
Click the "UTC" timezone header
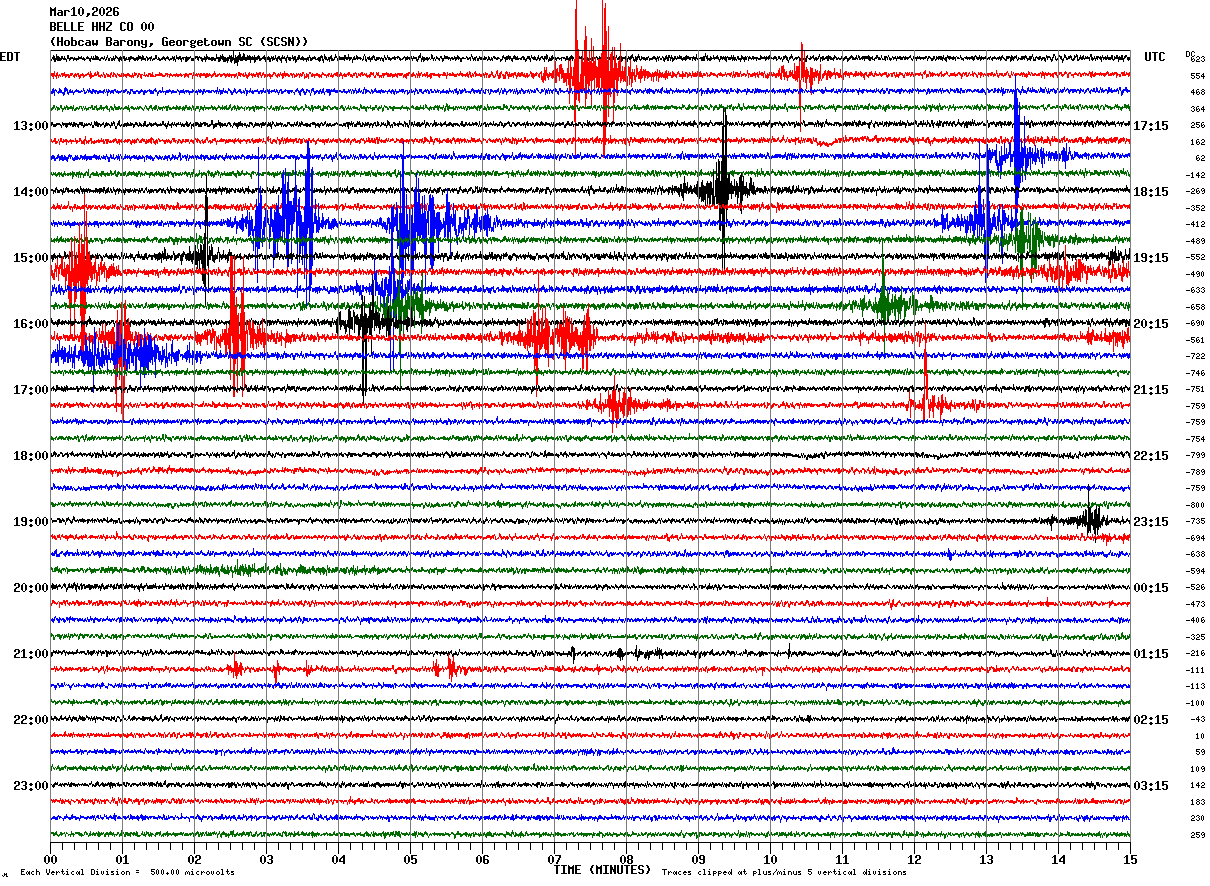(x=1155, y=57)
